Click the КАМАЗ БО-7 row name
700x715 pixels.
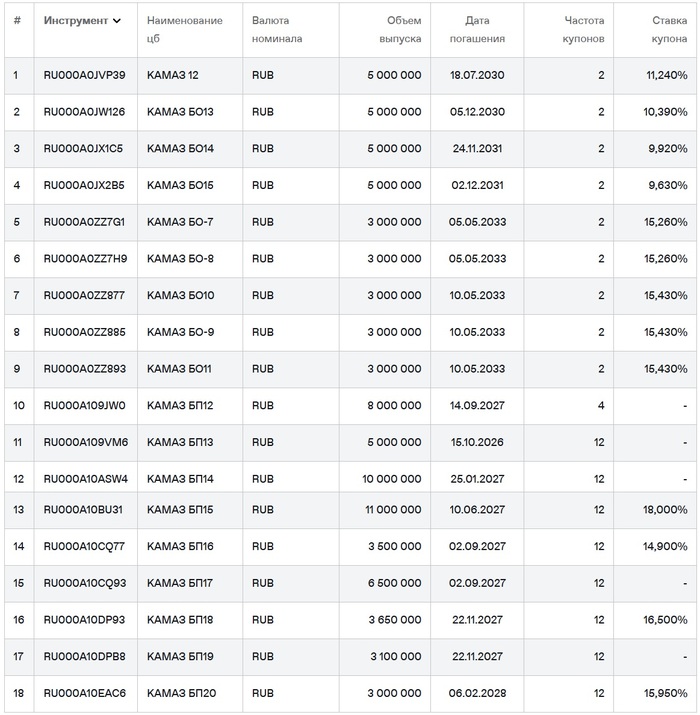point(180,222)
